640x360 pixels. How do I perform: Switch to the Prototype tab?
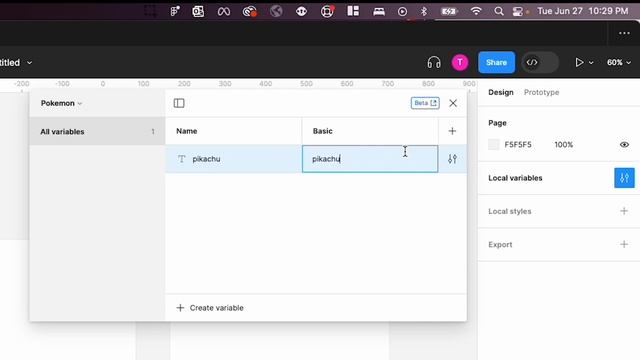tap(541, 92)
